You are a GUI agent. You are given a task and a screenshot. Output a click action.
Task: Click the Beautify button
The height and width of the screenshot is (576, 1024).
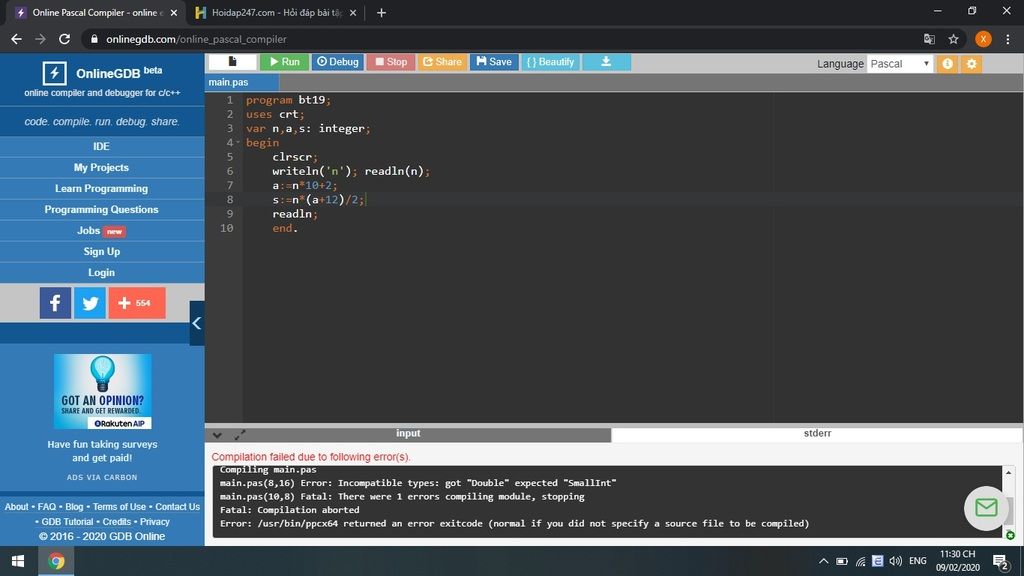[x=550, y=62]
